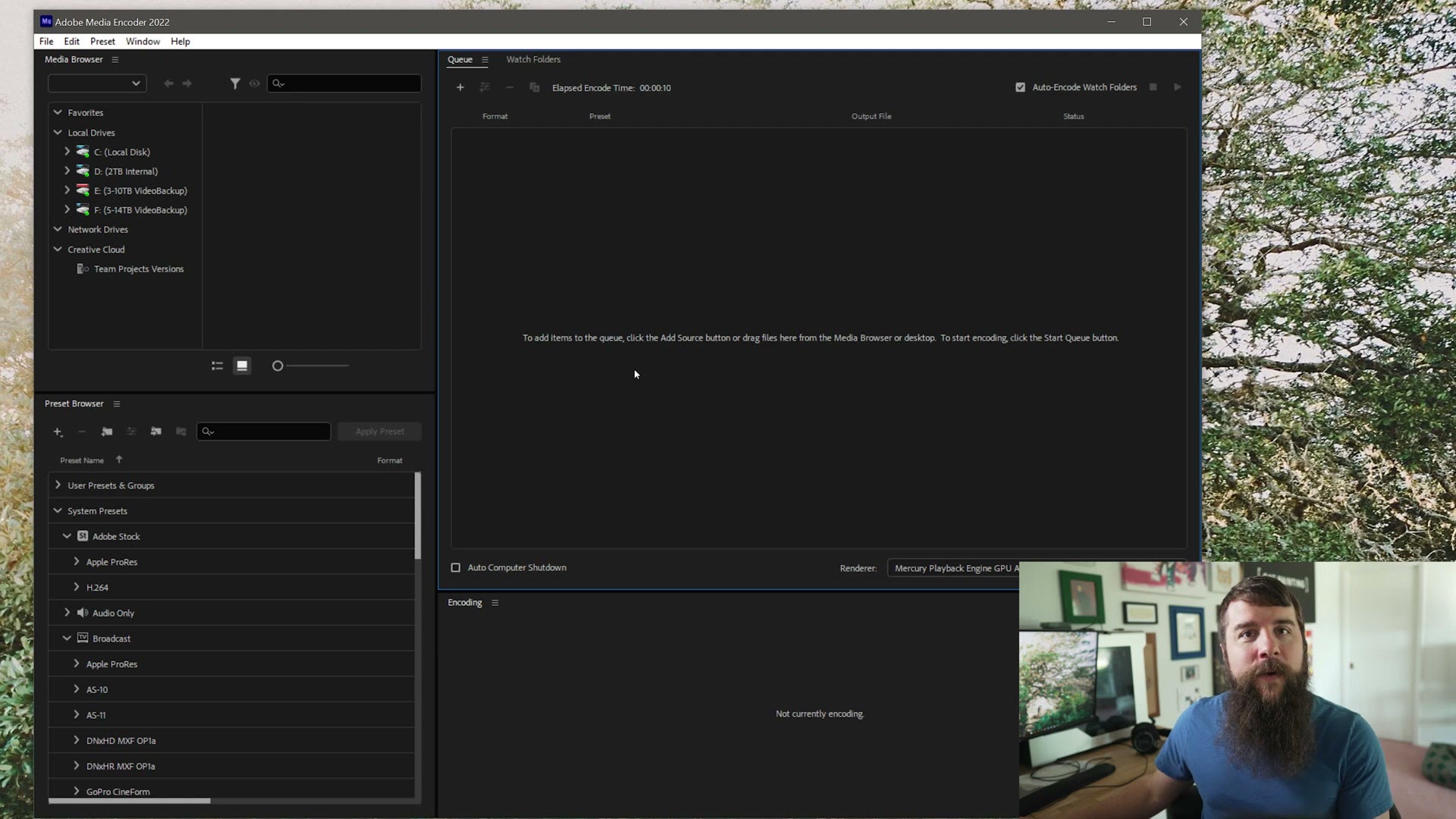Click the Add Source plus icon in Queue

(460, 87)
